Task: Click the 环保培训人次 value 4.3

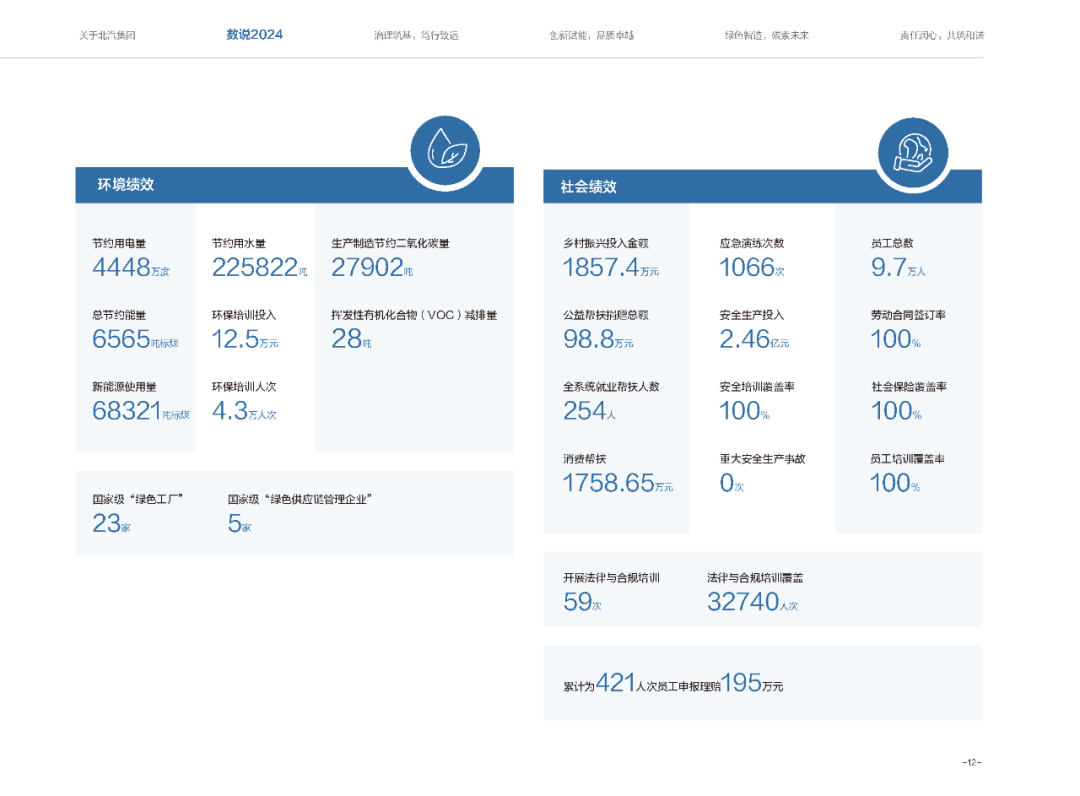Action: point(229,411)
